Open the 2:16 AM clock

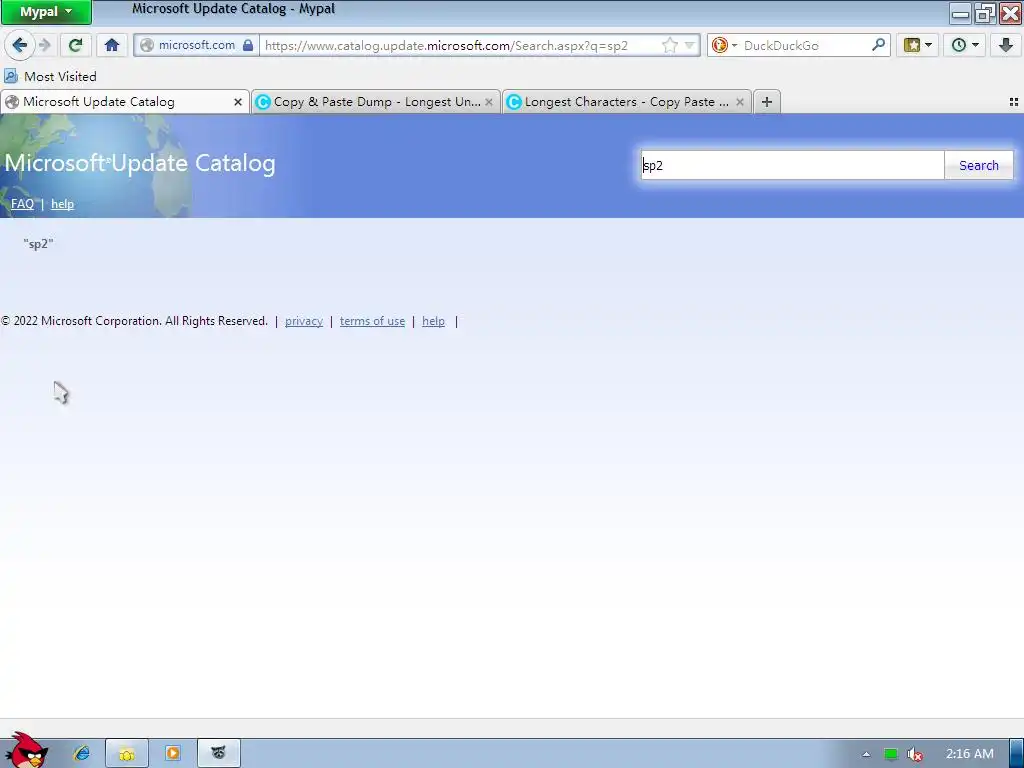(x=970, y=754)
